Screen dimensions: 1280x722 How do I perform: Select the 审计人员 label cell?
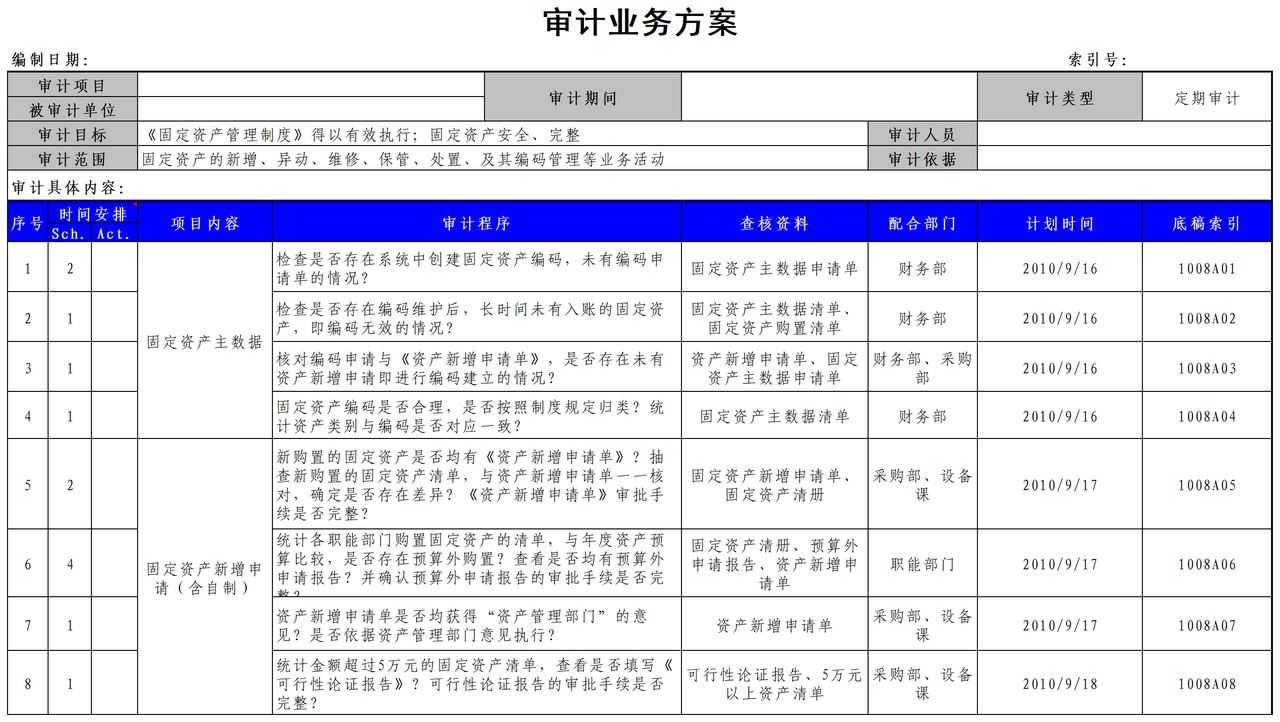[x=922, y=134]
